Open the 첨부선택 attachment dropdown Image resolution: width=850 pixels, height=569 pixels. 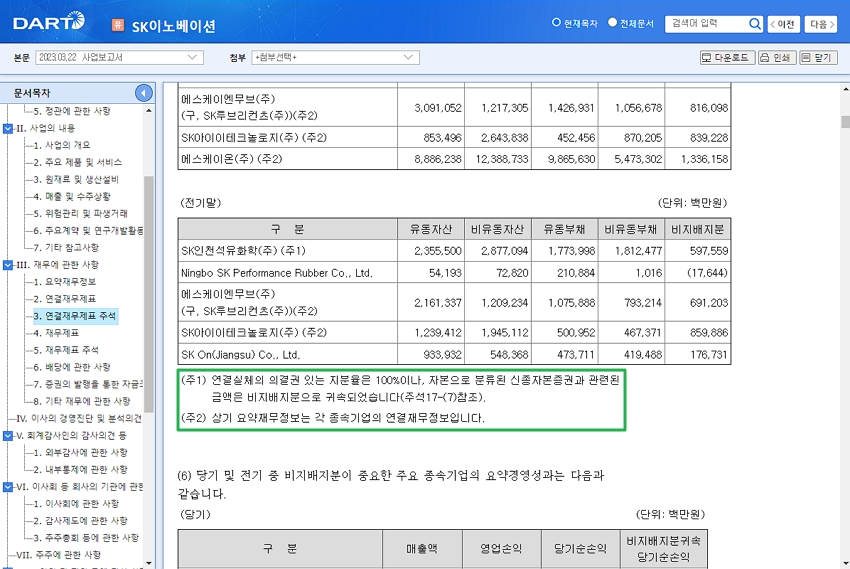pos(335,57)
